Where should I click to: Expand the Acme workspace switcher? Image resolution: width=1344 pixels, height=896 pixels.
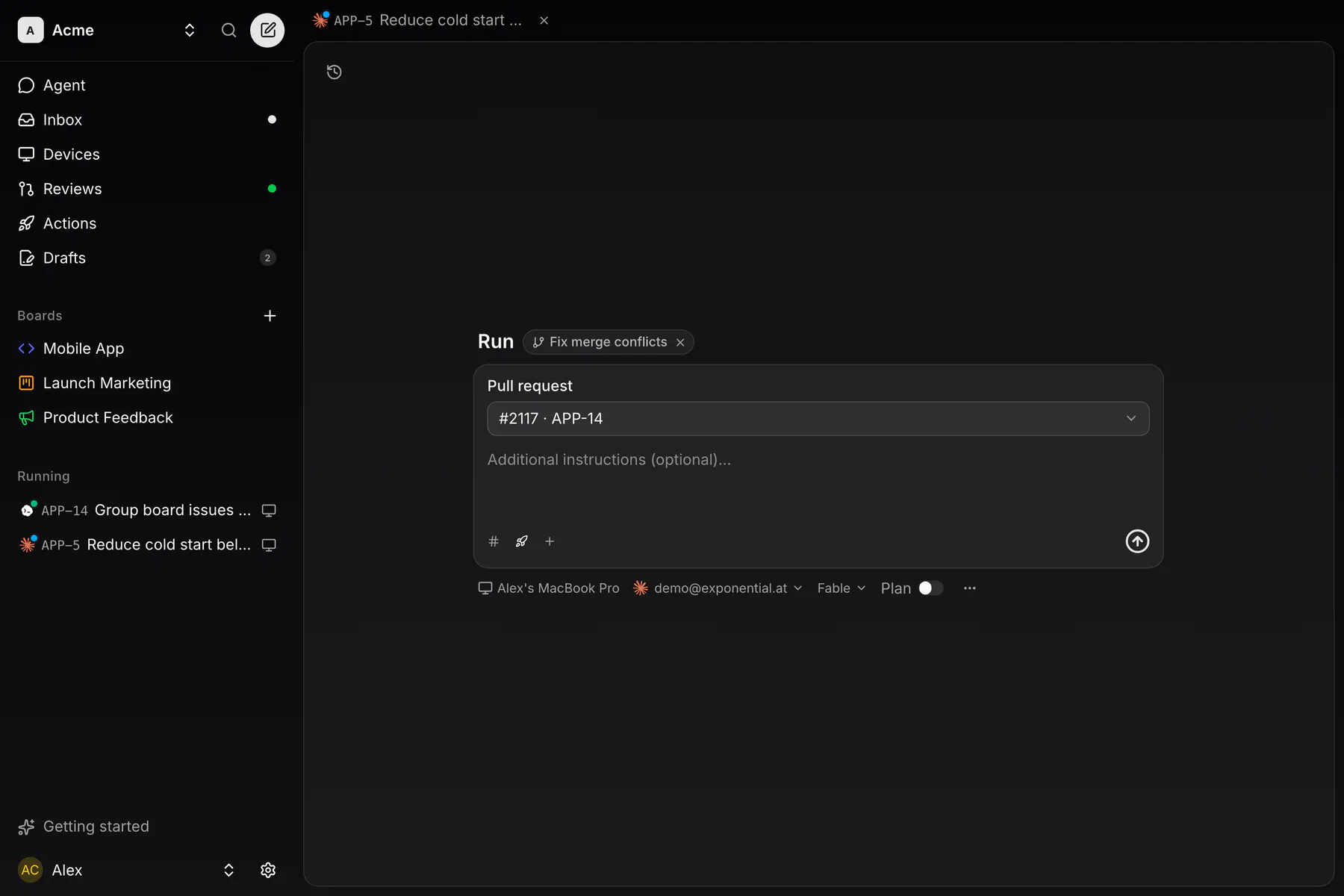[x=190, y=30]
